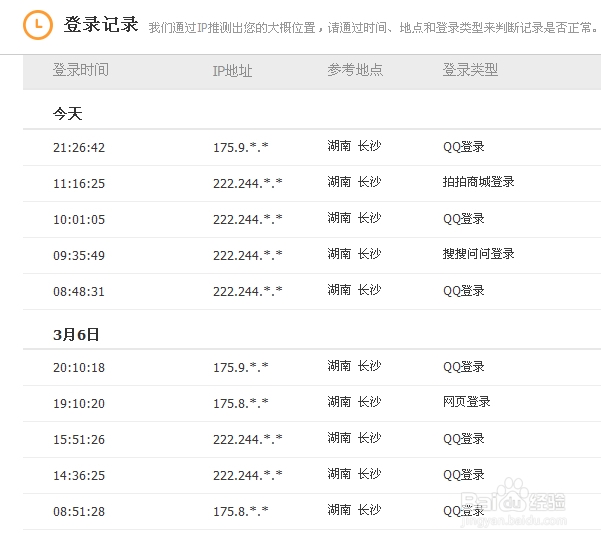Click QQ登录 in the 15:51:26 row
The width and height of the screenshot is (601, 542).
tap(464, 439)
